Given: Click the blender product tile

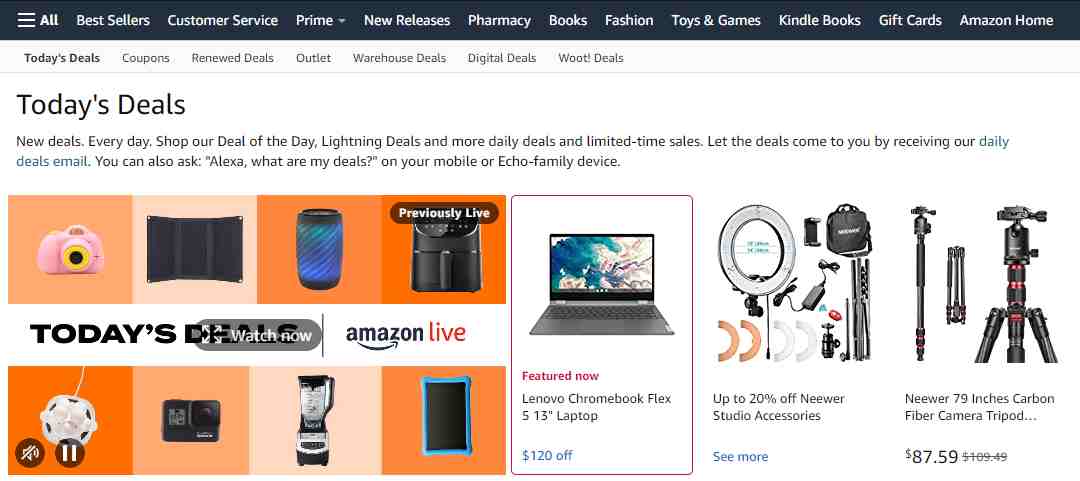Looking at the screenshot, I should [x=315, y=420].
